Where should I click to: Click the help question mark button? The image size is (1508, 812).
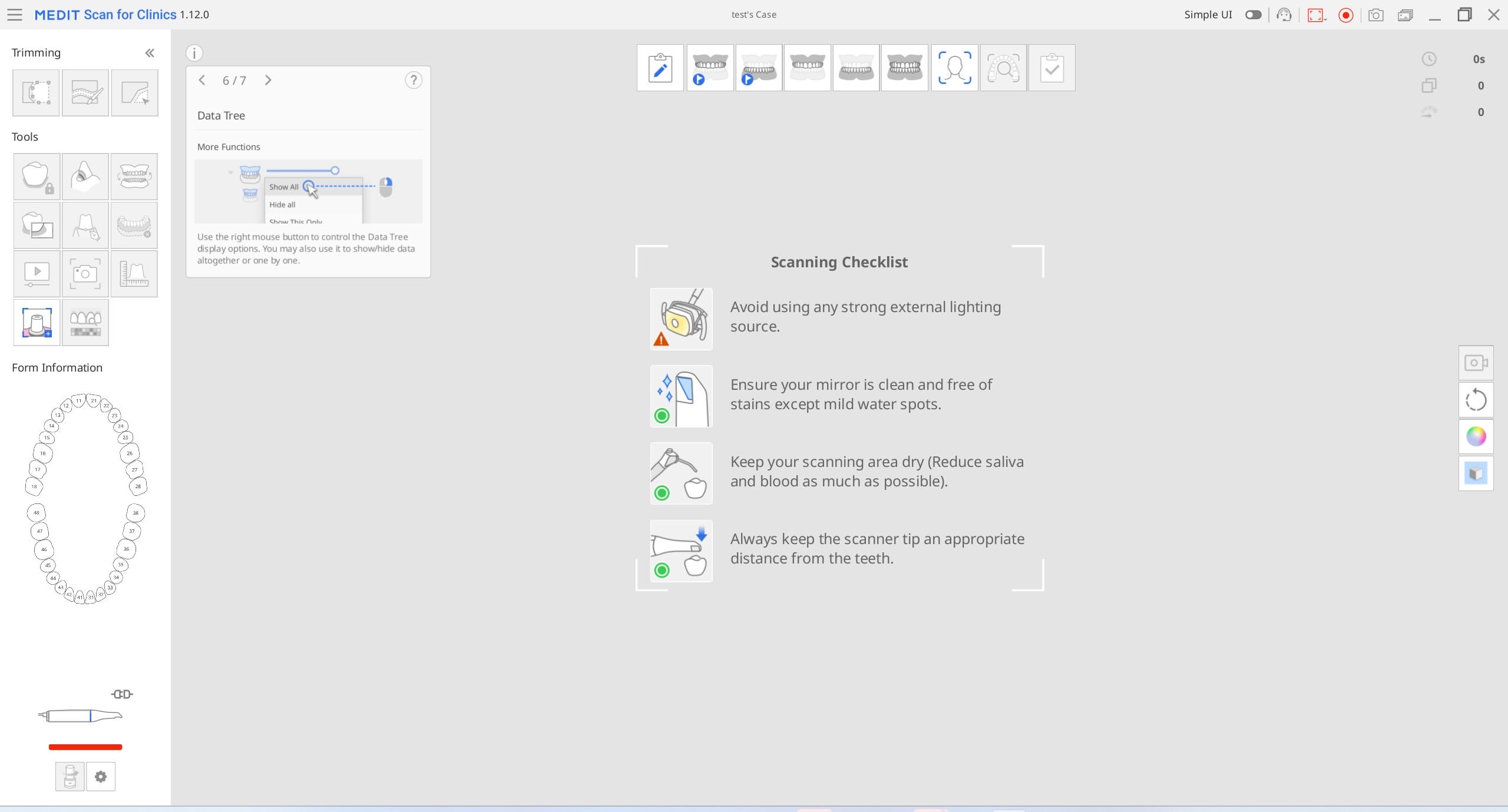pyautogui.click(x=414, y=80)
